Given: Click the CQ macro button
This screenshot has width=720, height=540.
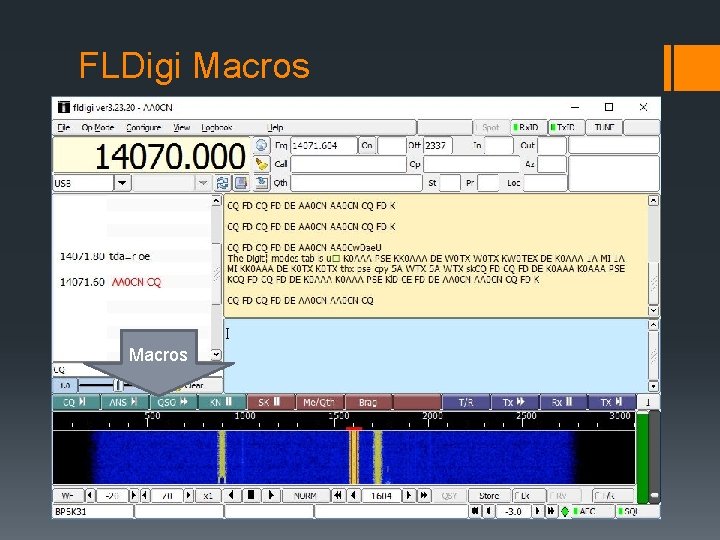Looking at the screenshot, I should (x=76, y=402).
